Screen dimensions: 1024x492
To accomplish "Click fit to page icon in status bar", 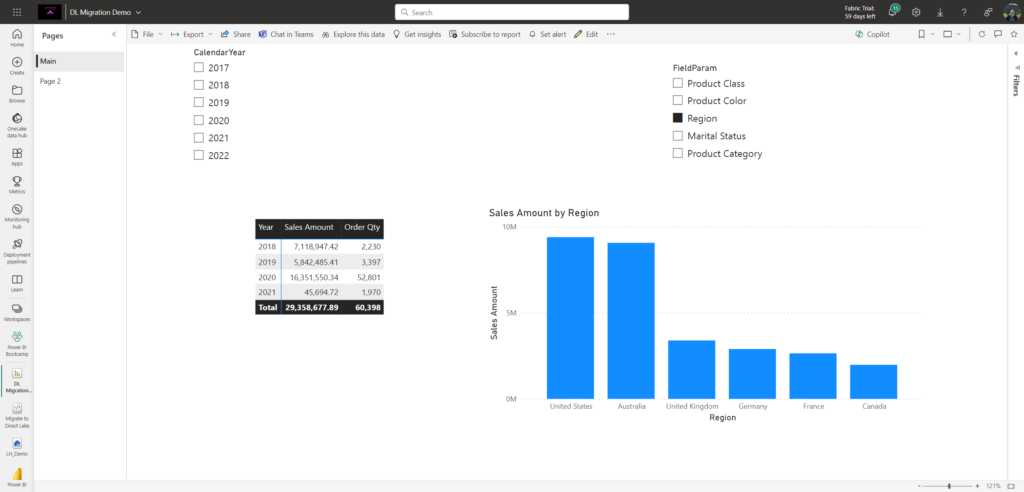I will tap(1011, 486).
